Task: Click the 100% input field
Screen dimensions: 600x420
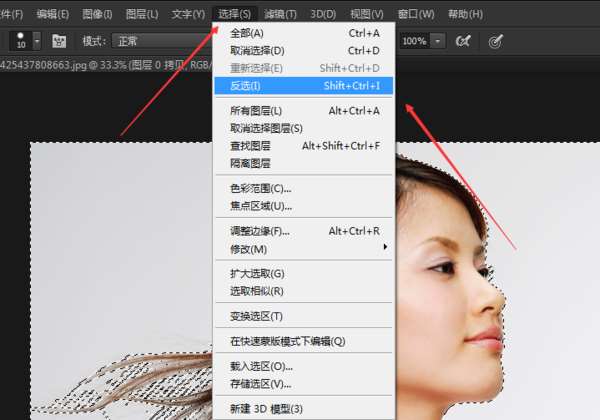Action: click(x=415, y=41)
